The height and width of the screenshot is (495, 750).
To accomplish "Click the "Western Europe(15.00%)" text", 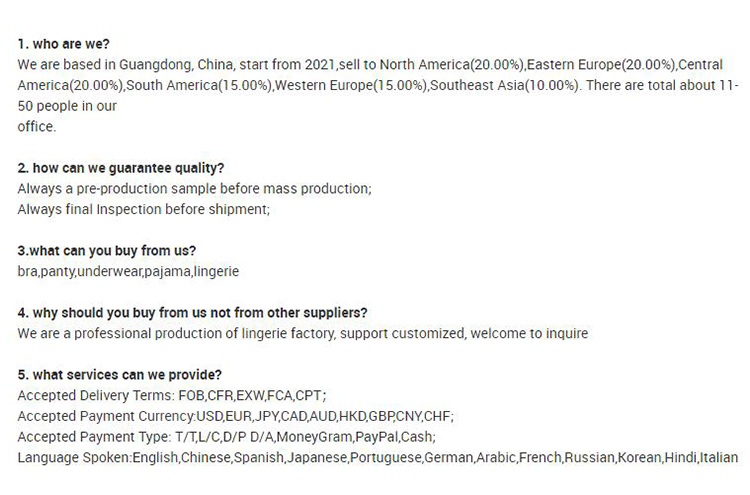I will (351, 85).
